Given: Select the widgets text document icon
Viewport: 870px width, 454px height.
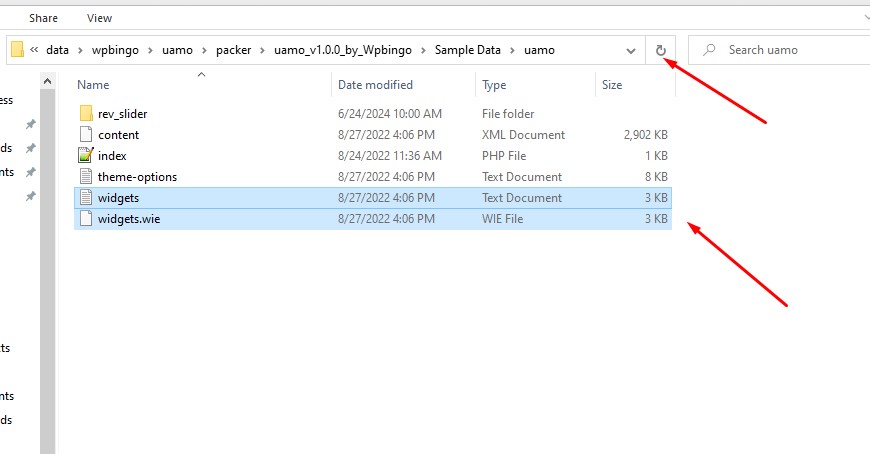Looking at the screenshot, I should [x=86, y=198].
